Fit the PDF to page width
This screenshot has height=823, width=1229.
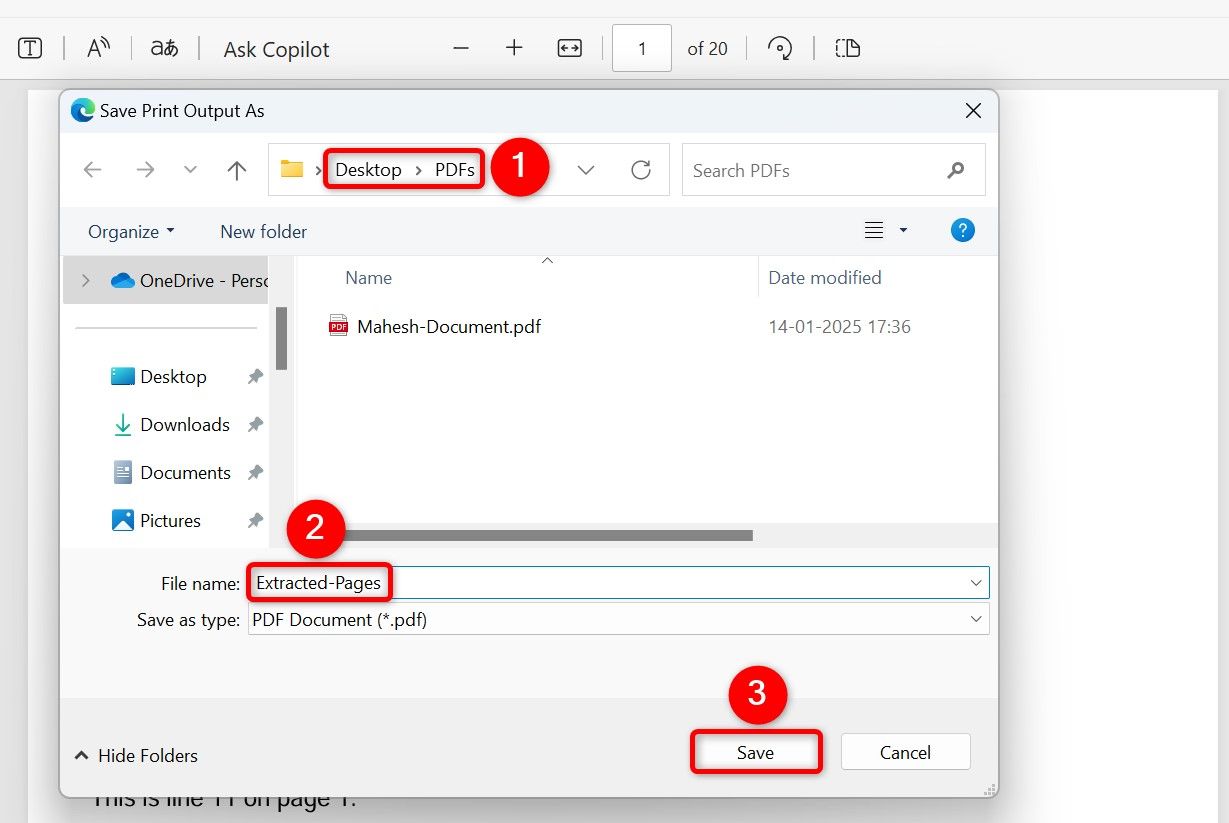[x=568, y=47]
